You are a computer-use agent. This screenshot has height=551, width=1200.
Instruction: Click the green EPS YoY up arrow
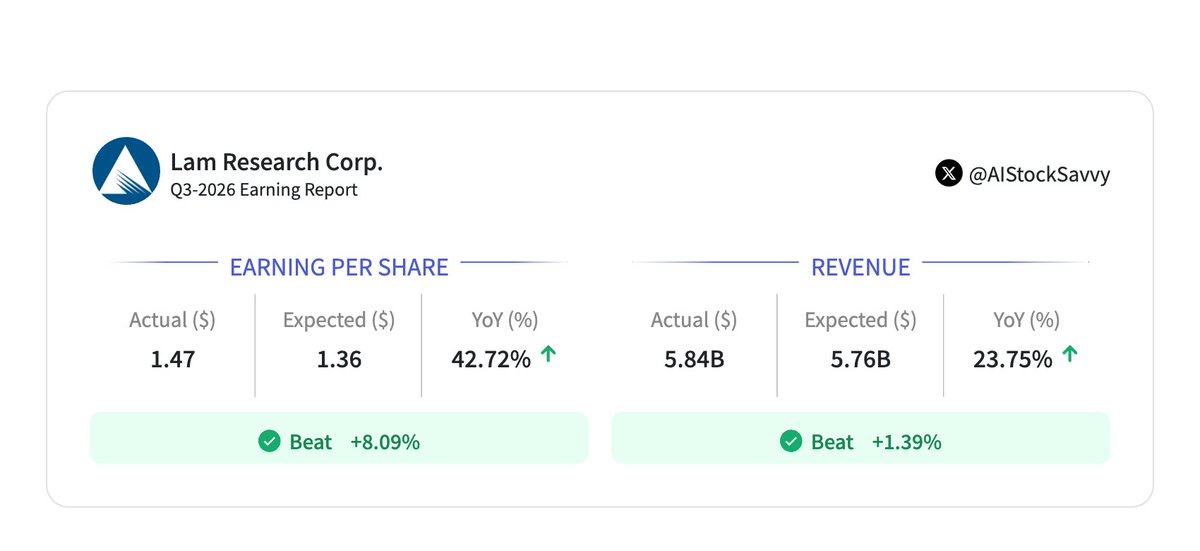pos(548,353)
